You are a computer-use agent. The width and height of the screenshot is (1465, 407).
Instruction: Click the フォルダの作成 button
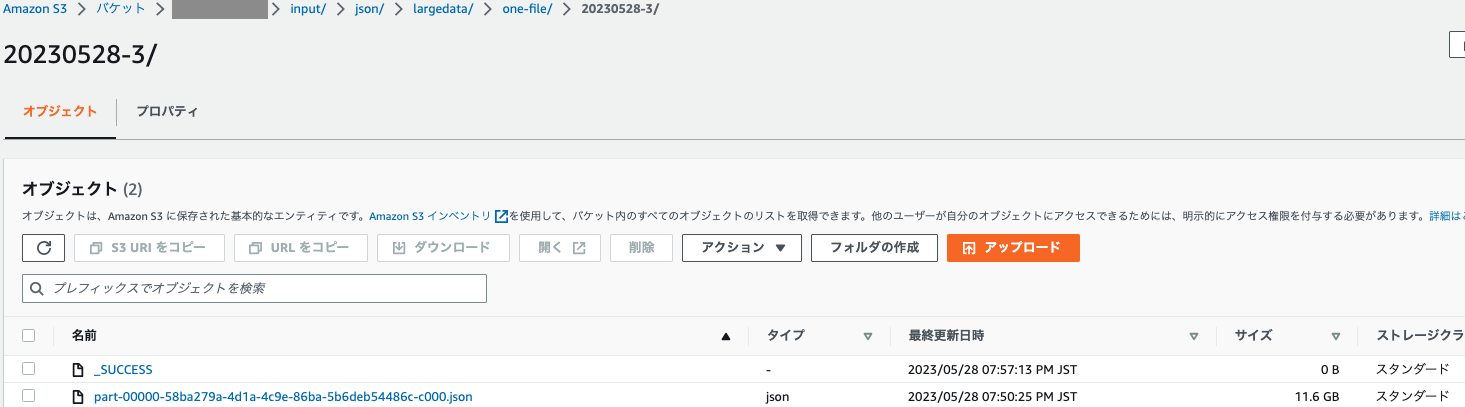click(874, 248)
